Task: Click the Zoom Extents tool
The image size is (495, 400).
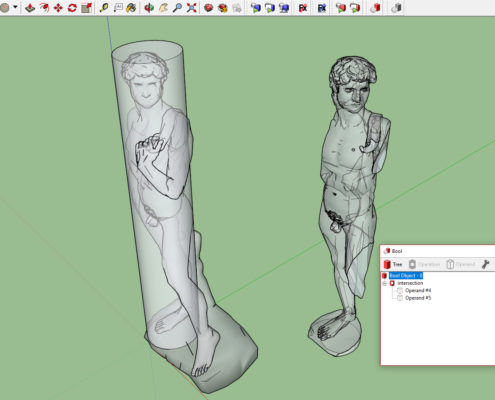Action: tap(191, 8)
